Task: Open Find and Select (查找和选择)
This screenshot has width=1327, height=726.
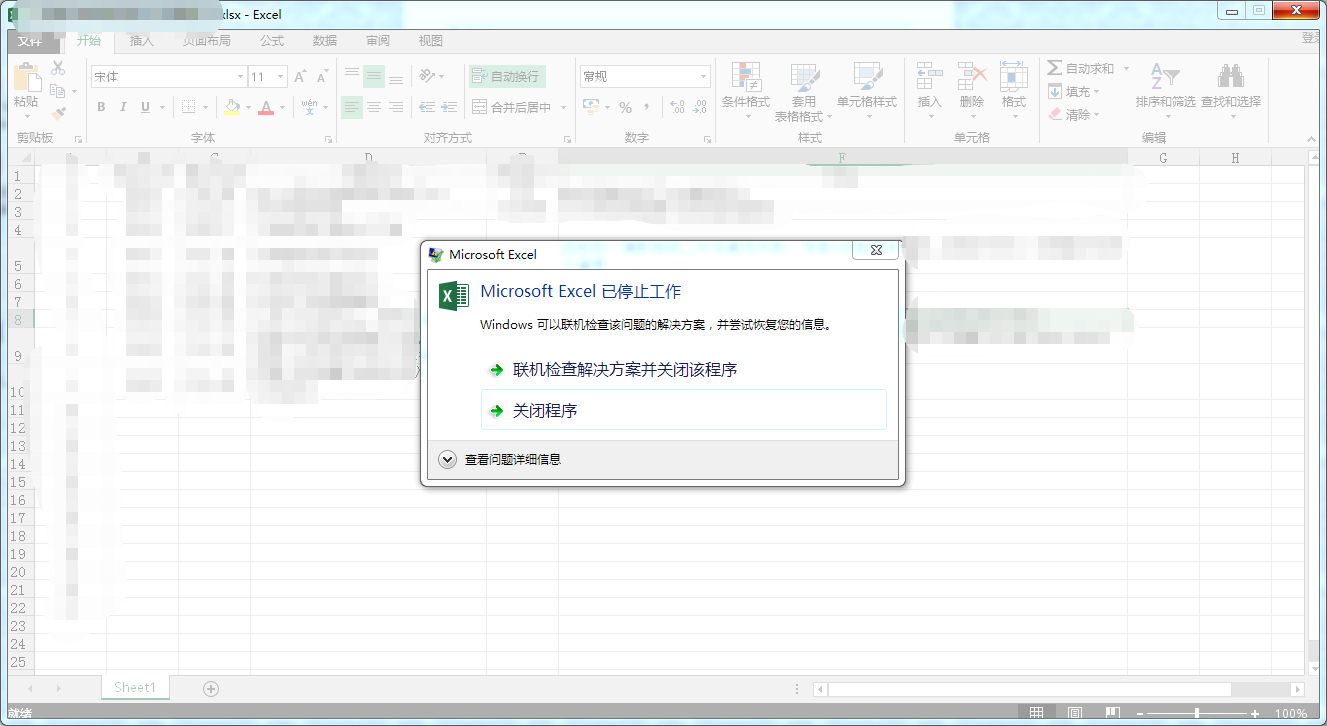Action: (1231, 91)
